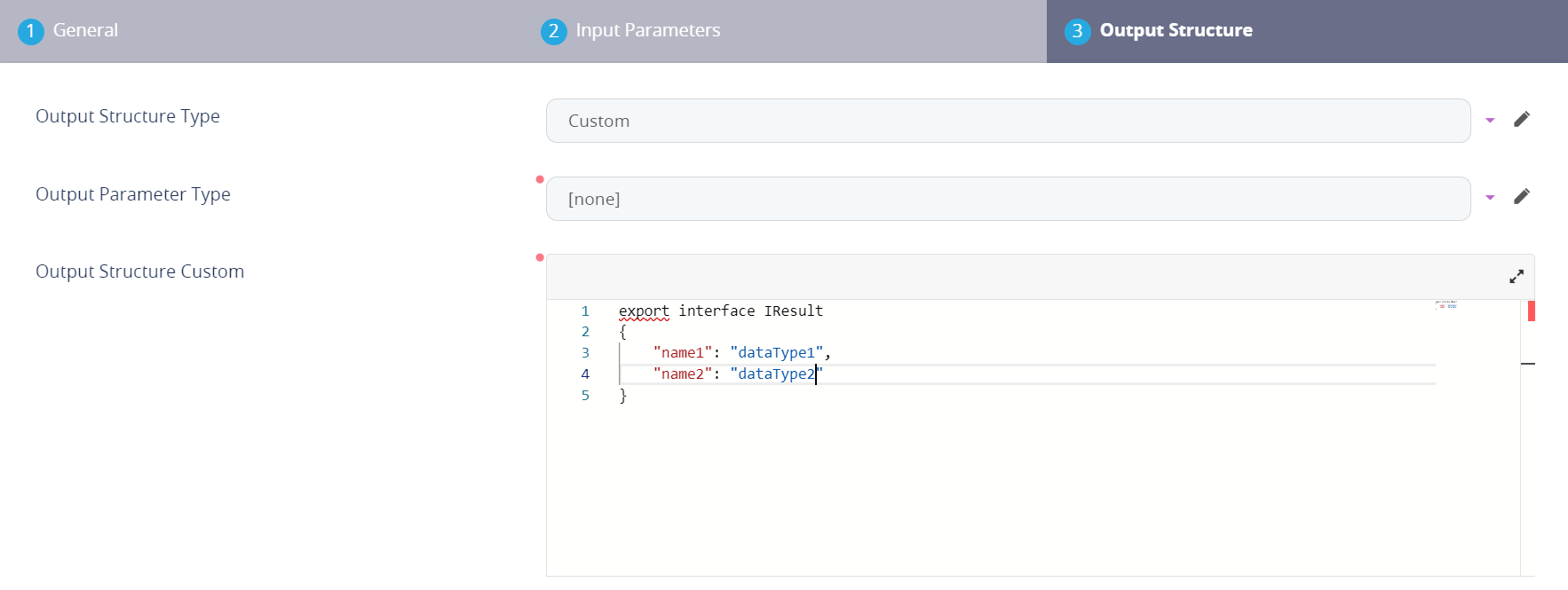Viewport: 1568px width, 590px height.
Task: Click the "name2" key on line 4
Action: coord(682,374)
